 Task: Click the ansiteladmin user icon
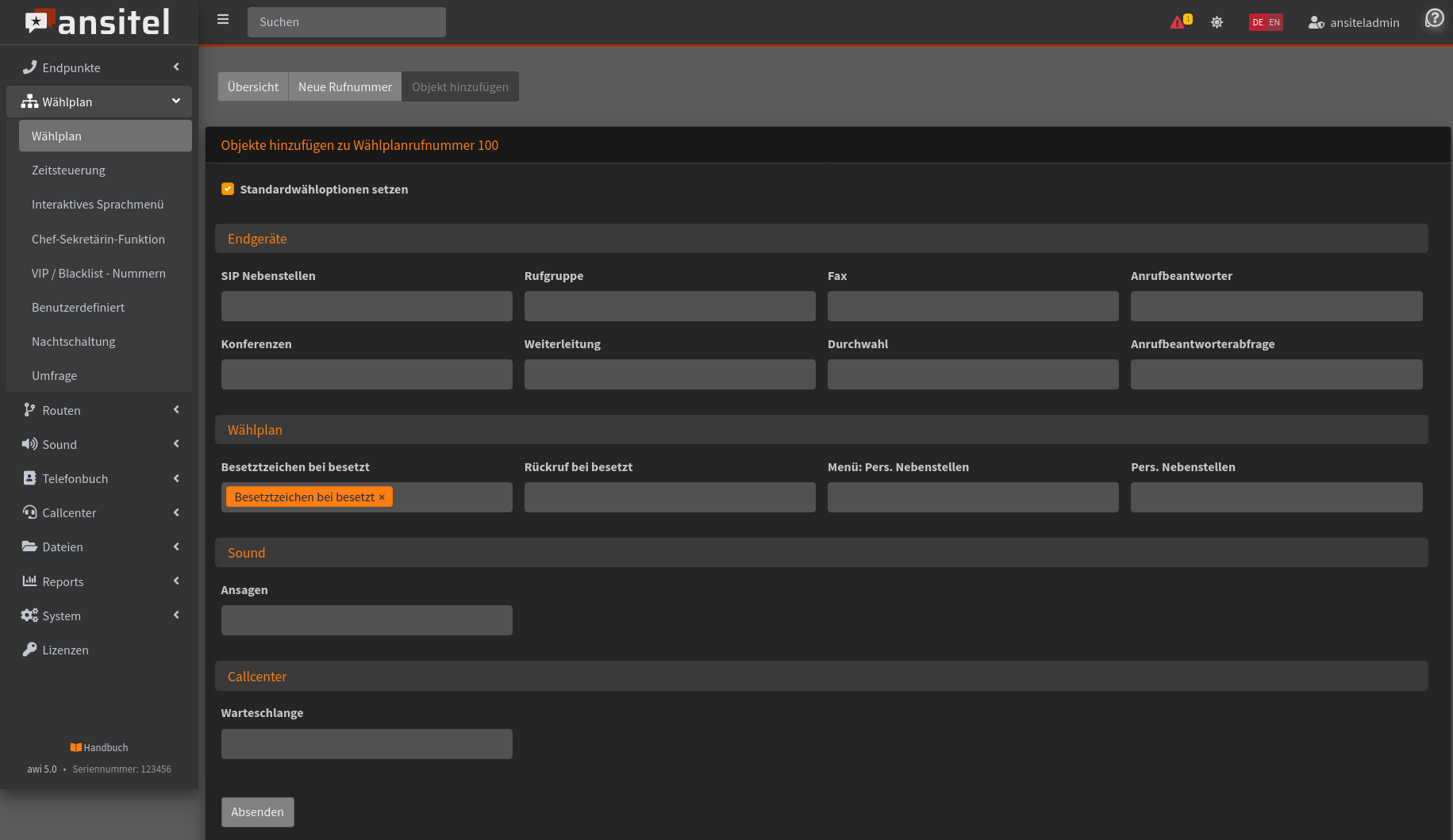(x=1316, y=22)
